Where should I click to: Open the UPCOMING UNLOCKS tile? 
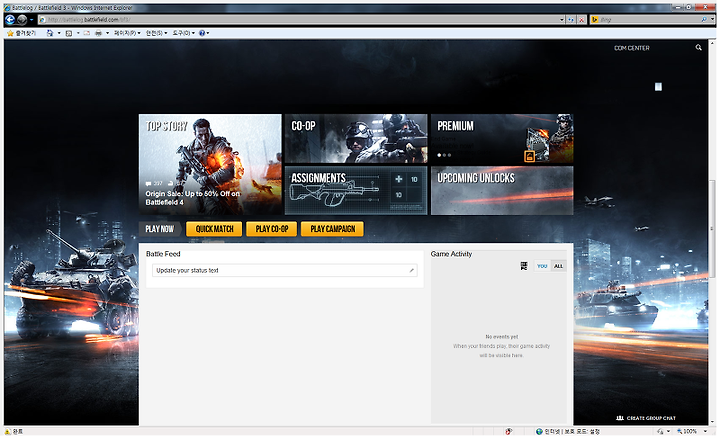coord(502,191)
